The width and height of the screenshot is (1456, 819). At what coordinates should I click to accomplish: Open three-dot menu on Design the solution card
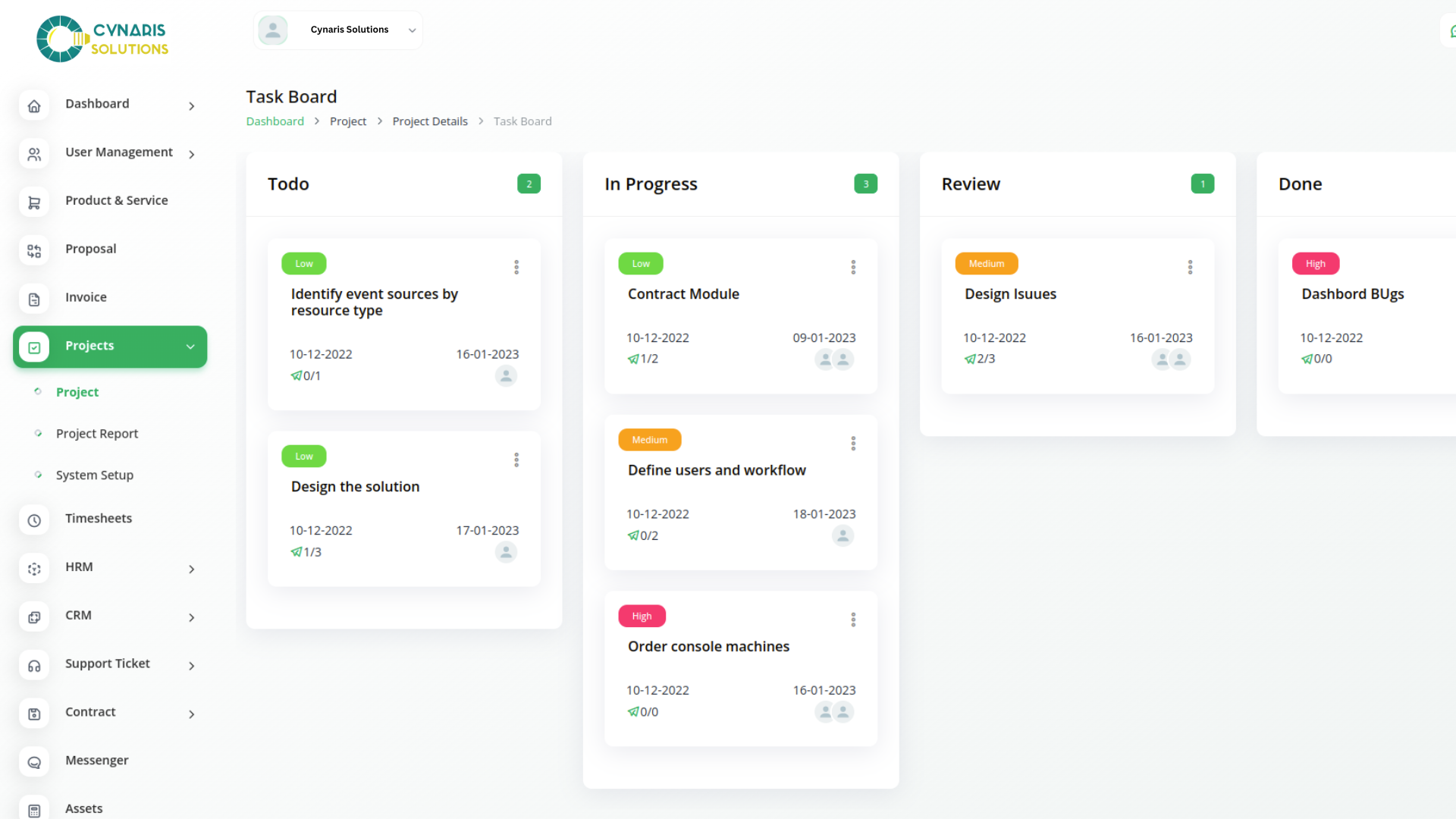pos(516,460)
